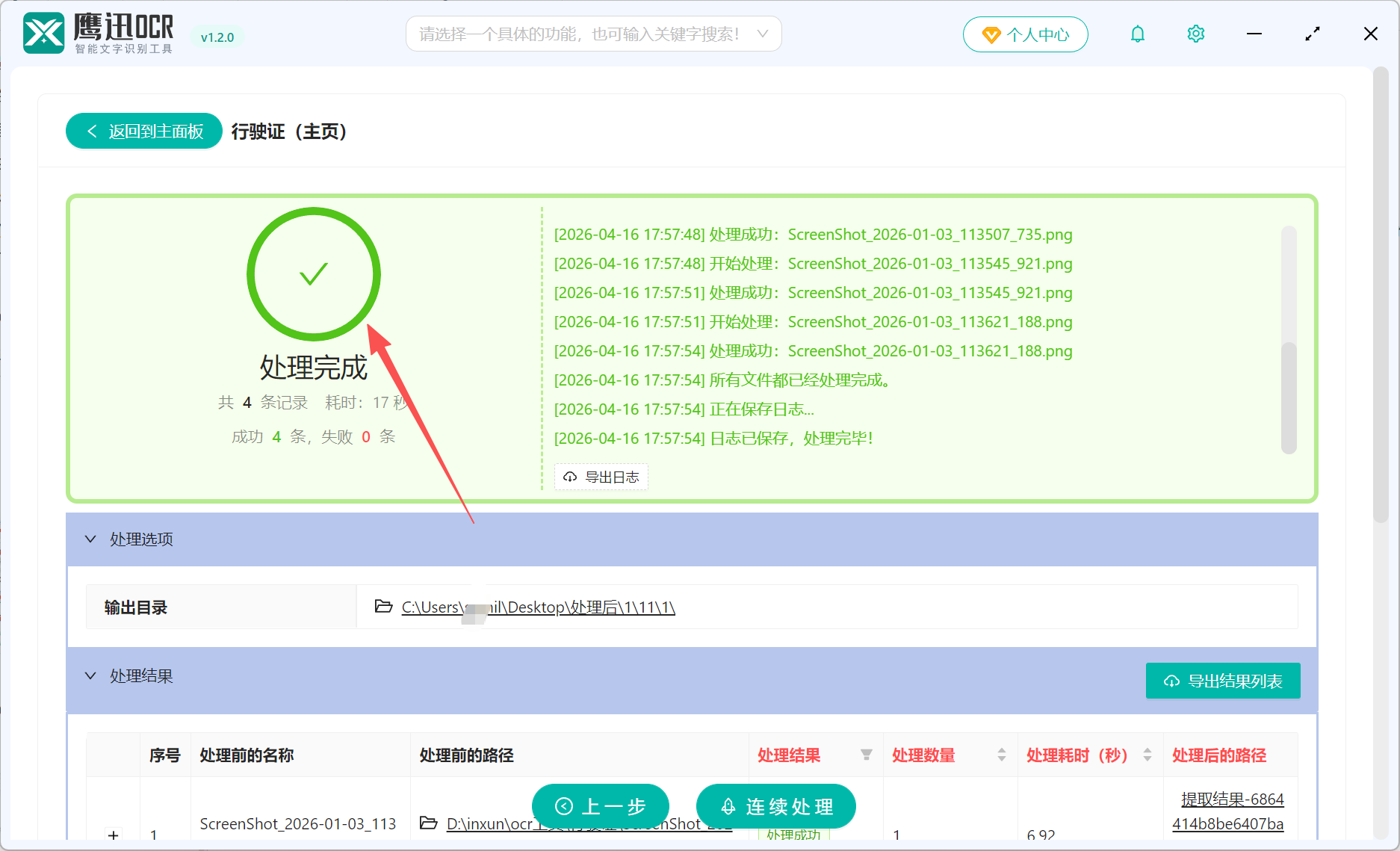Expand the function search dropdown arrow
This screenshot has width=1400, height=851.
[762, 34]
